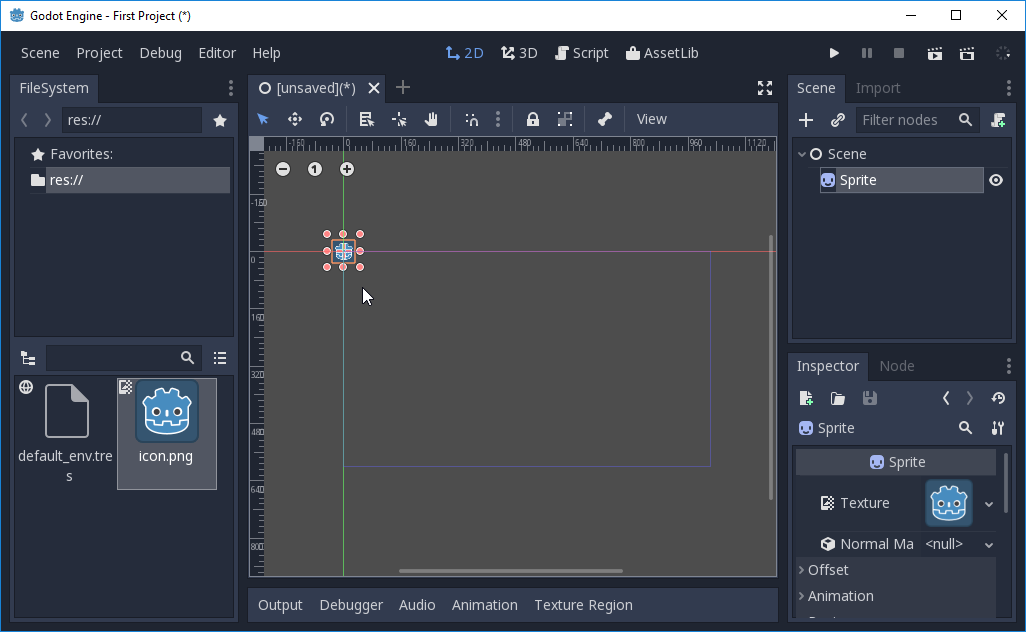Open the Texture Region bottom panel

(x=583, y=605)
